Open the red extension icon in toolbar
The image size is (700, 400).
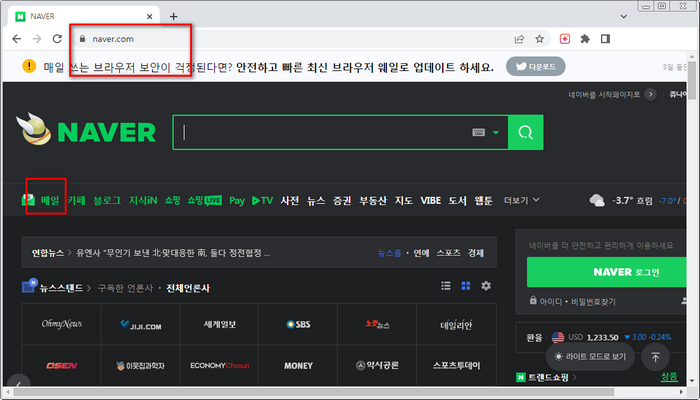point(565,39)
